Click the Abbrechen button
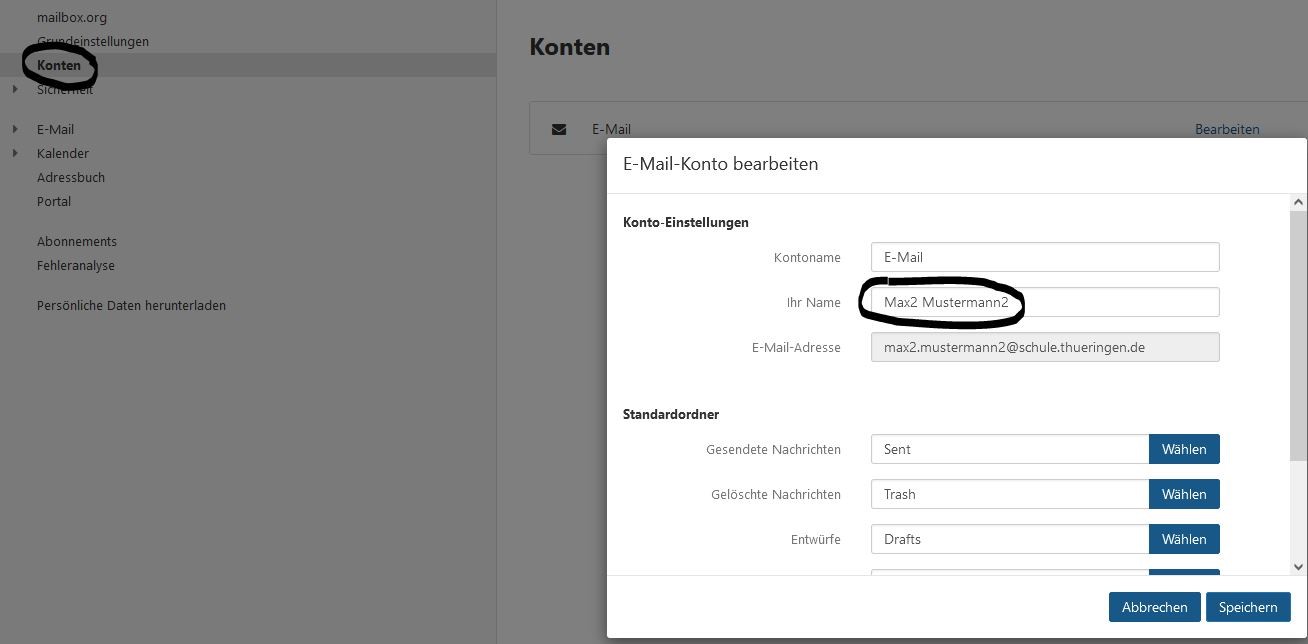Image resolution: width=1308 pixels, height=644 pixels. (x=1154, y=607)
